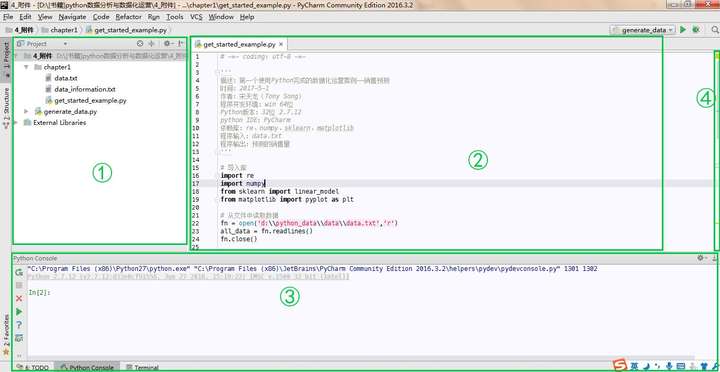Collapse the chapter1 folder
Image resolution: width=720 pixels, height=372 pixels.
click(26, 67)
